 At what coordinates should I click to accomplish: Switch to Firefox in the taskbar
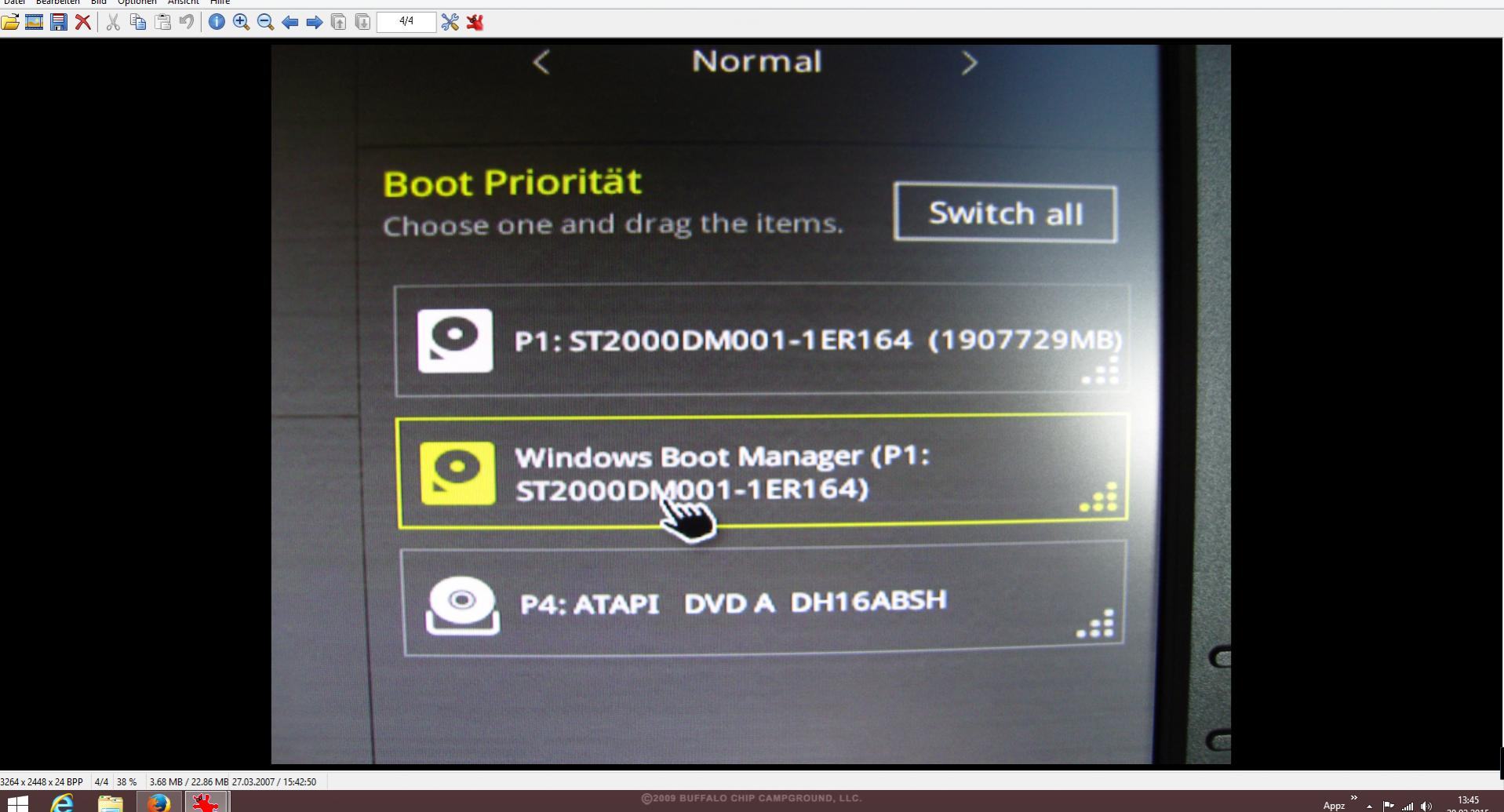coord(158,803)
